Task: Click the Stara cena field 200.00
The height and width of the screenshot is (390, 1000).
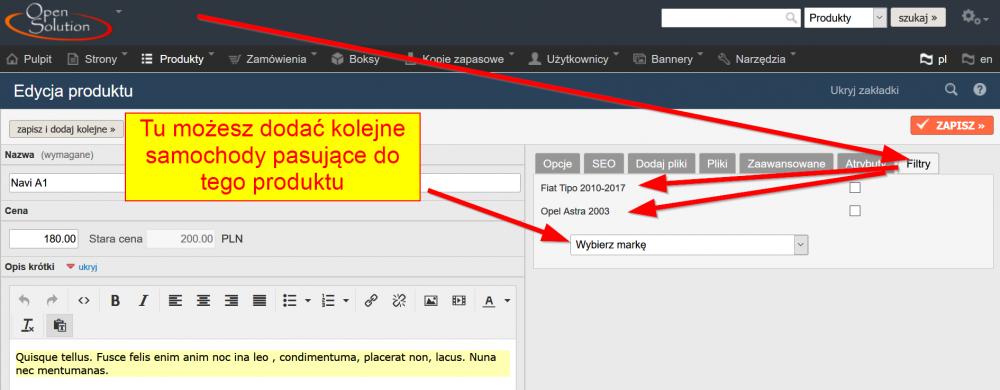Action: point(181,239)
